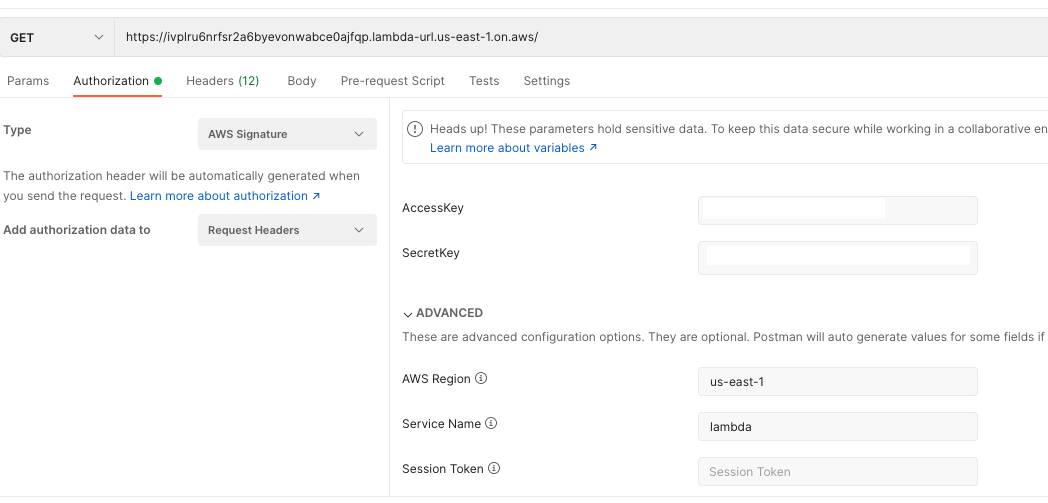Click the Session Token input field

tap(837, 472)
